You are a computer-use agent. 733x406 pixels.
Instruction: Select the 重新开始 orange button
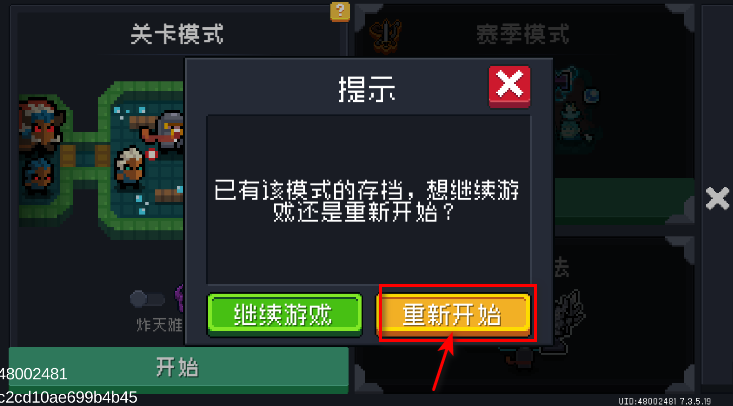click(453, 315)
